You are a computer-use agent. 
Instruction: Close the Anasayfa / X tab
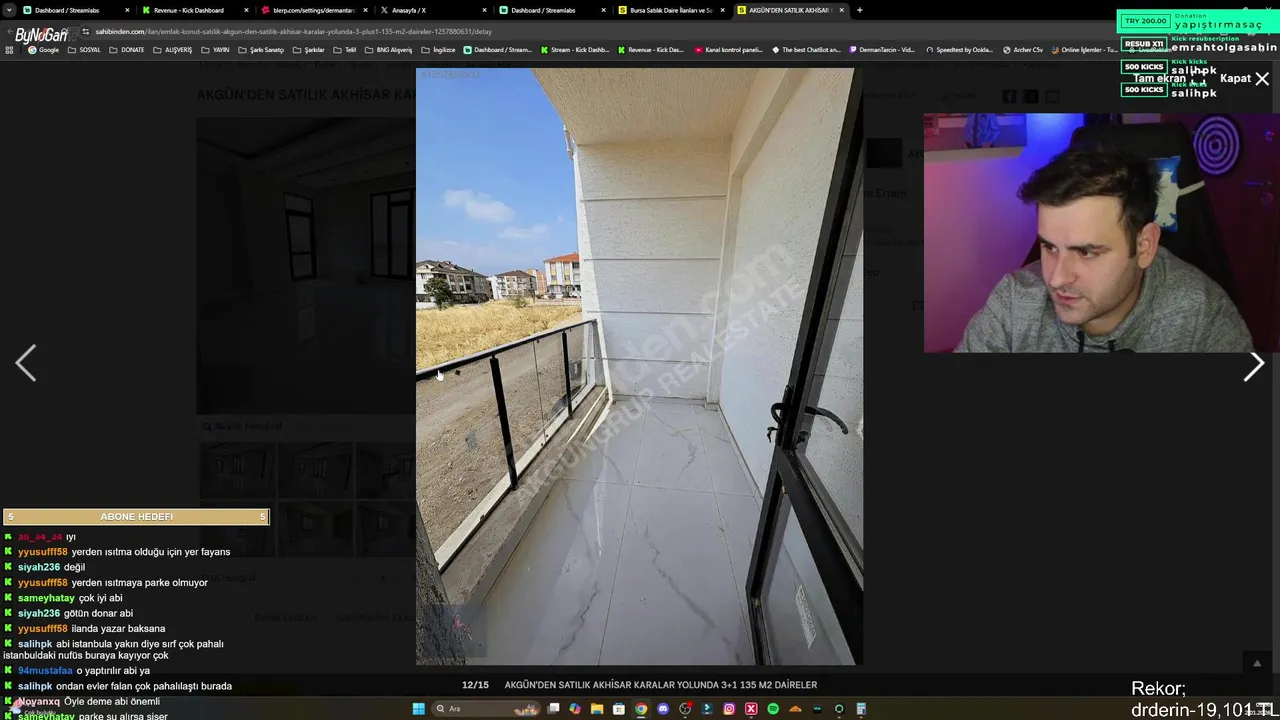pyautogui.click(x=485, y=10)
